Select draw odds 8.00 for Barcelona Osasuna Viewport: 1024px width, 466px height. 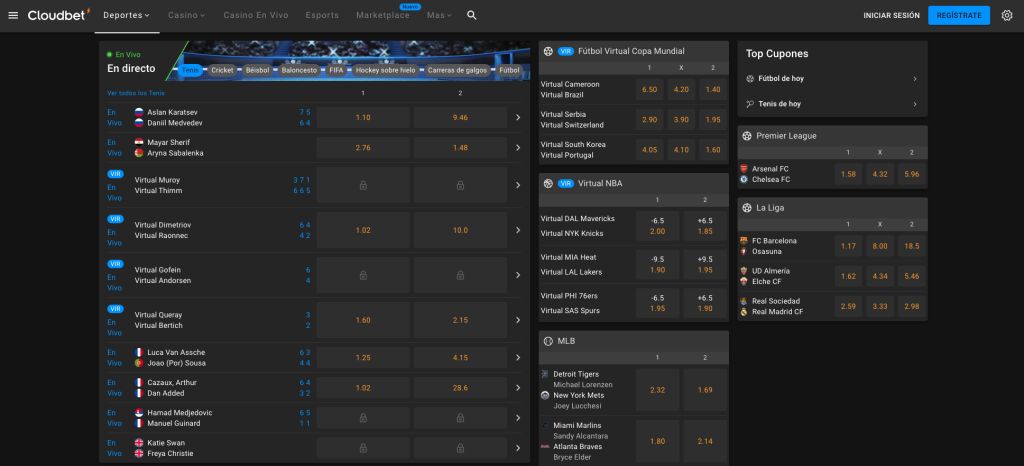pyautogui.click(x=880, y=246)
